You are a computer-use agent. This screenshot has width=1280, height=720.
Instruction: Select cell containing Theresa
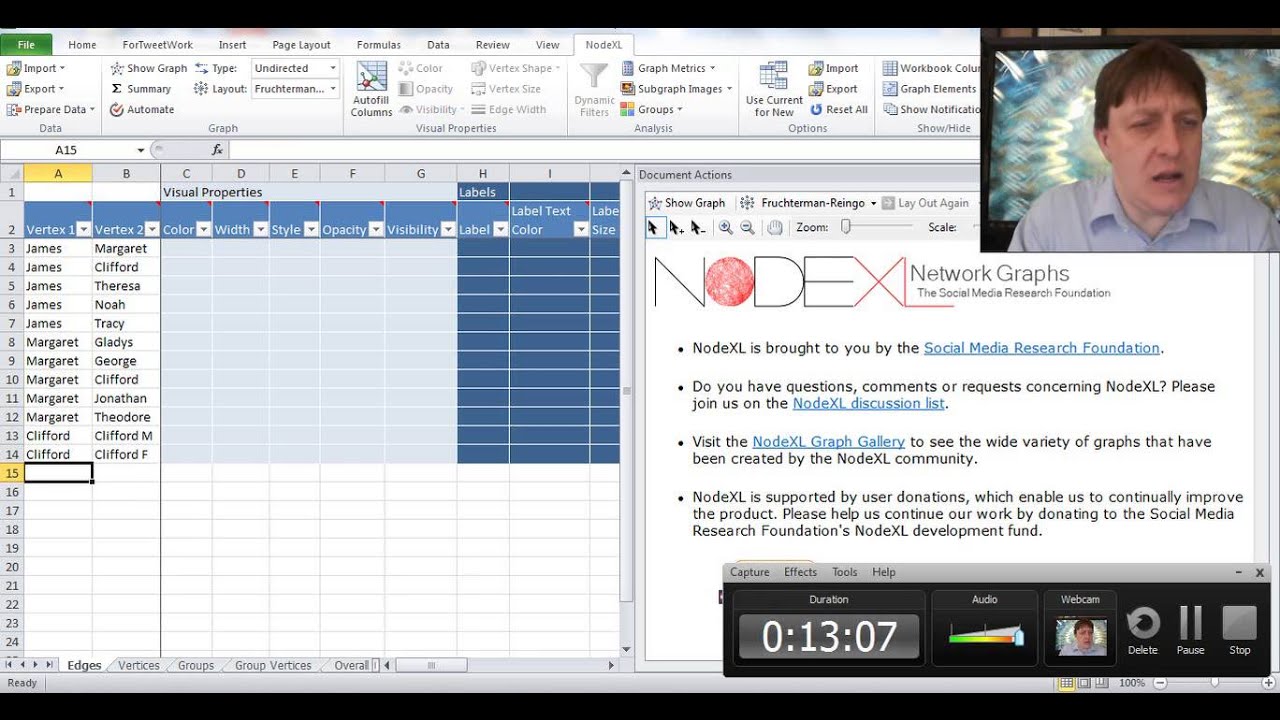[126, 286]
